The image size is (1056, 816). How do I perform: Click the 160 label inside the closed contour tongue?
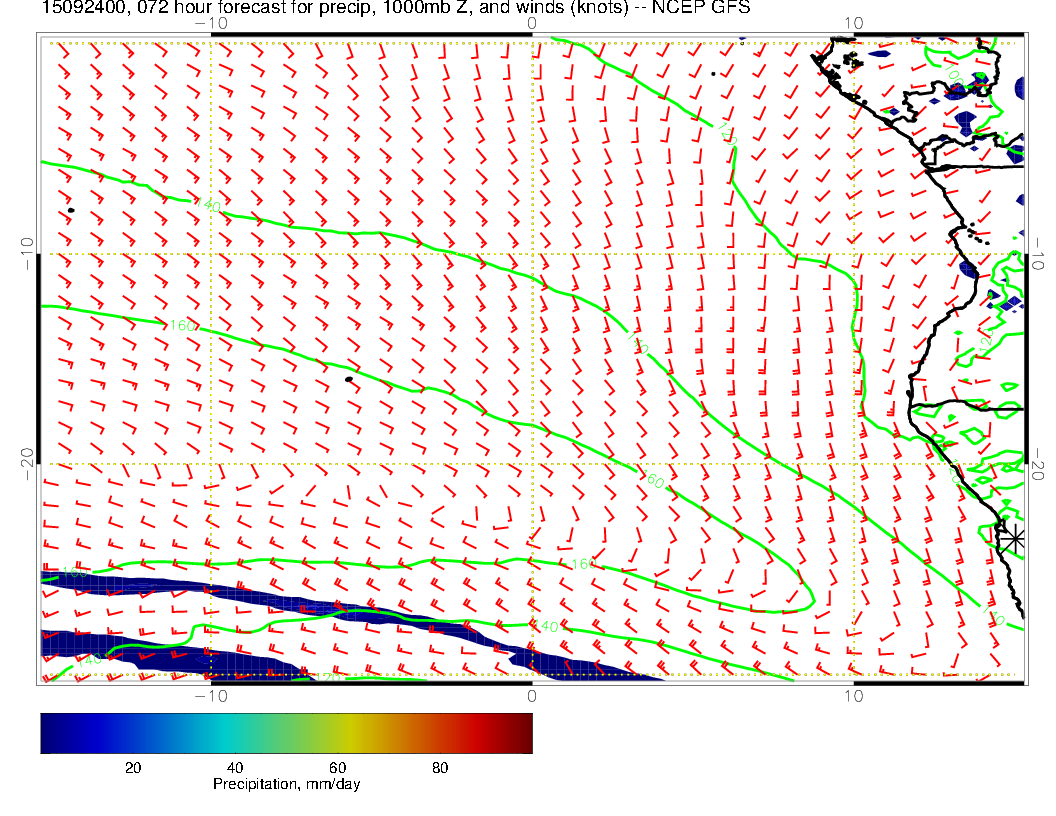click(583, 565)
